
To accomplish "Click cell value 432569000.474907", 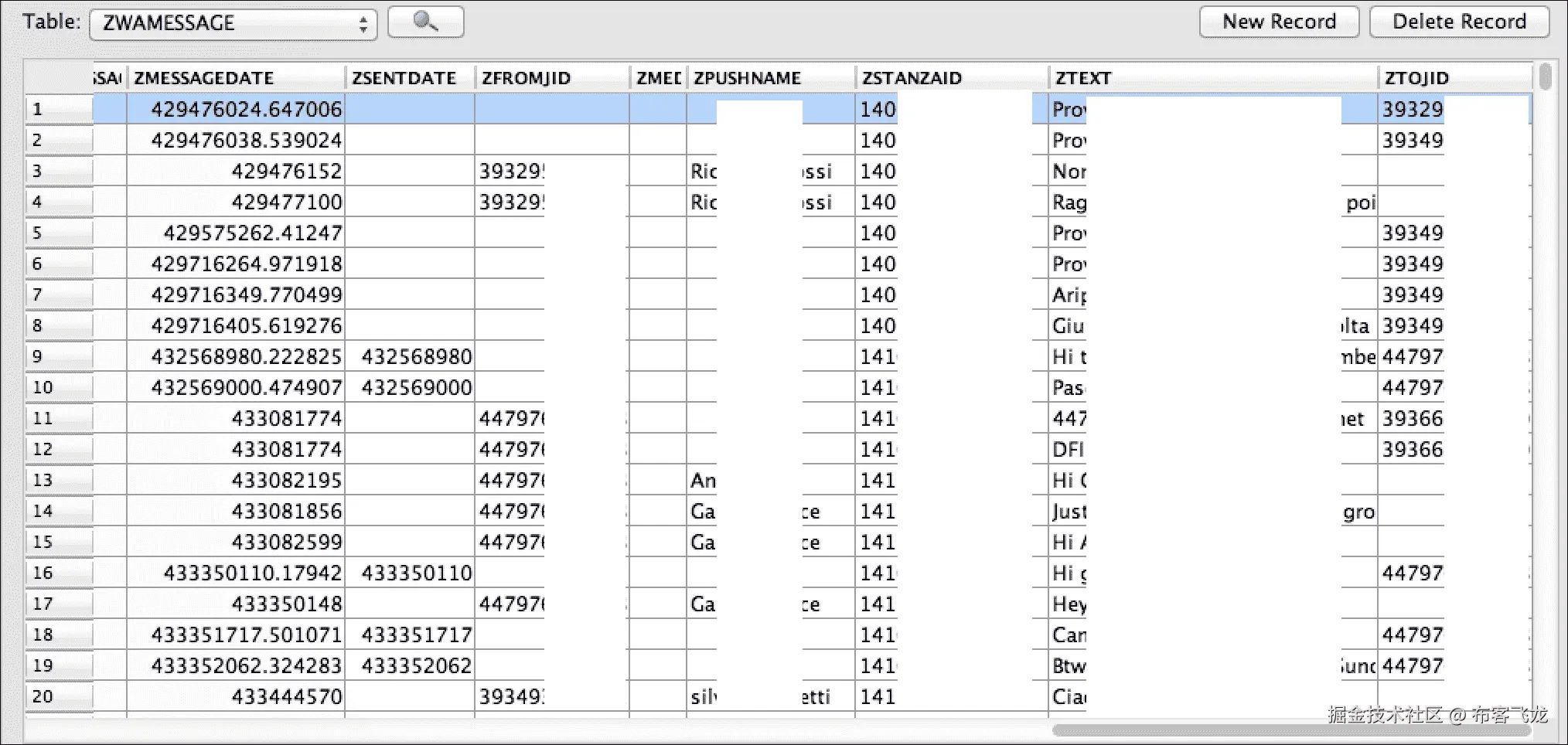I will (236, 387).
